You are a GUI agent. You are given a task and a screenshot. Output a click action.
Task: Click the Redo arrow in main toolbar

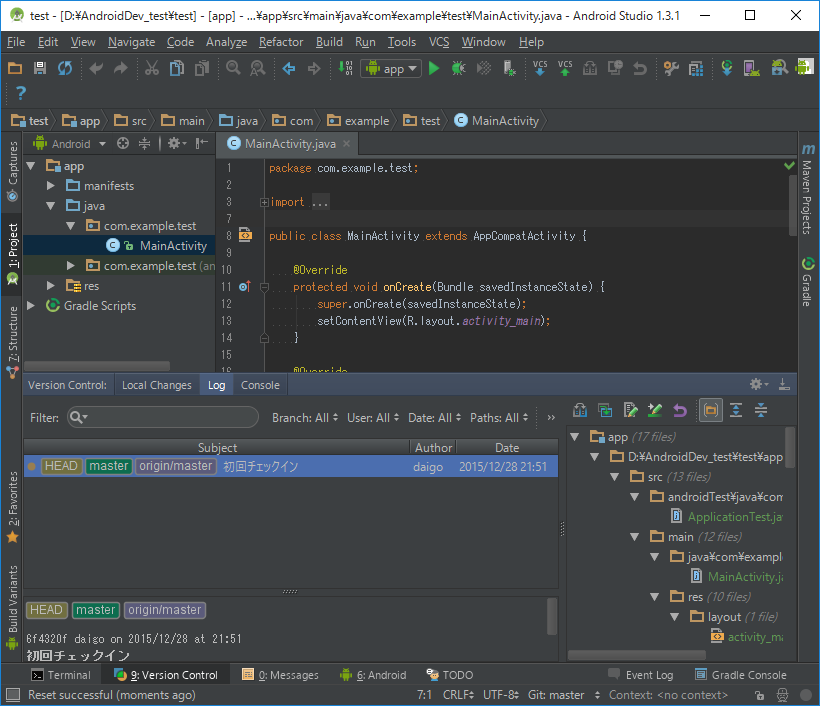[121, 68]
